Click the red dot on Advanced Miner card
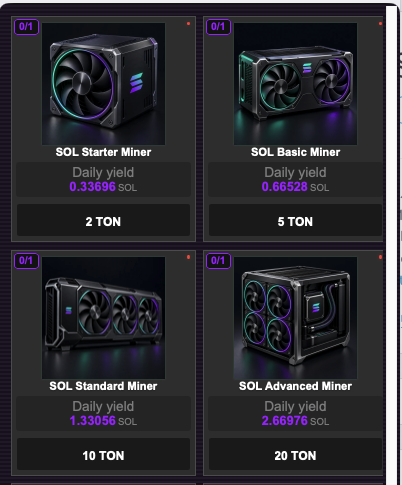This screenshot has height=485, width=402. [x=380, y=257]
